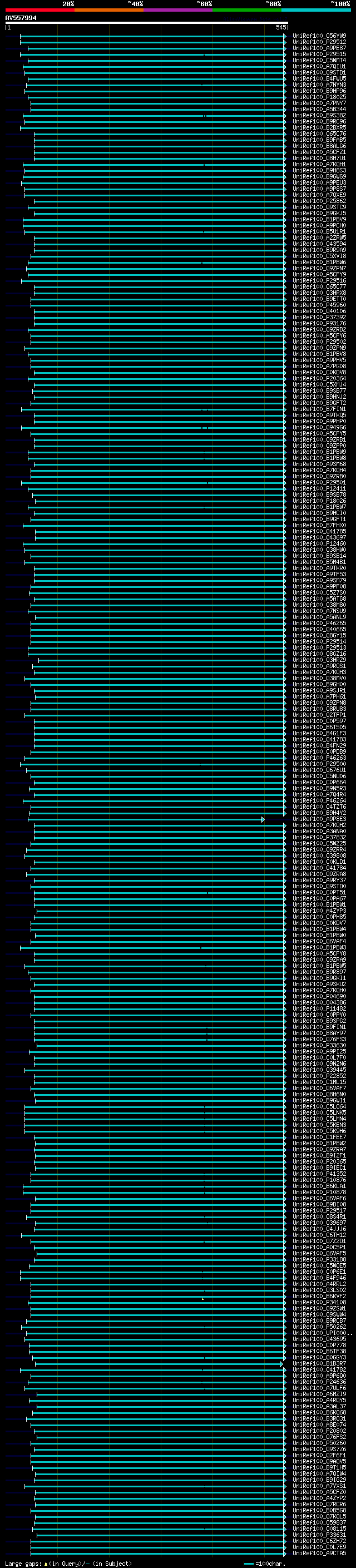Select hit label UniRef100_P29517

tap(319, 1211)
